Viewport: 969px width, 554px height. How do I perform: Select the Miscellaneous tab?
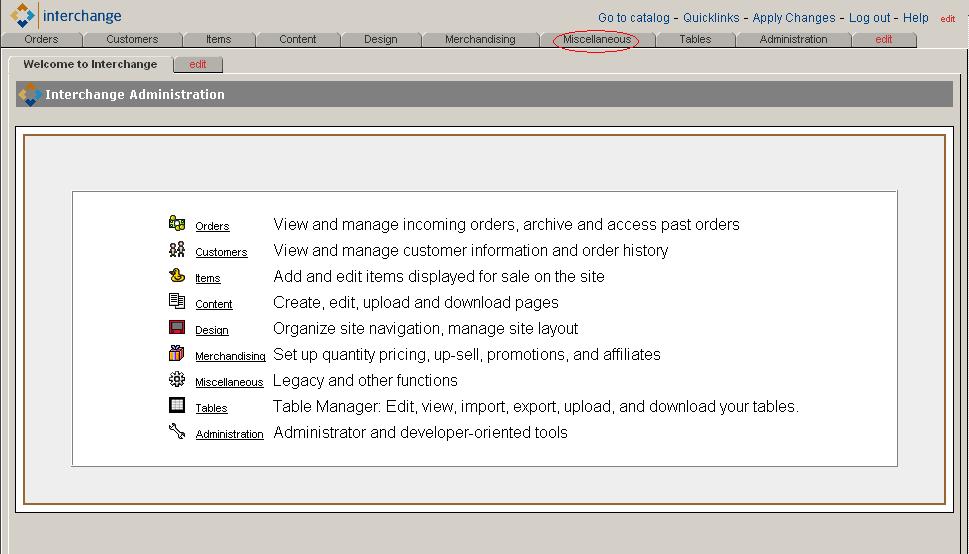(x=597, y=40)
